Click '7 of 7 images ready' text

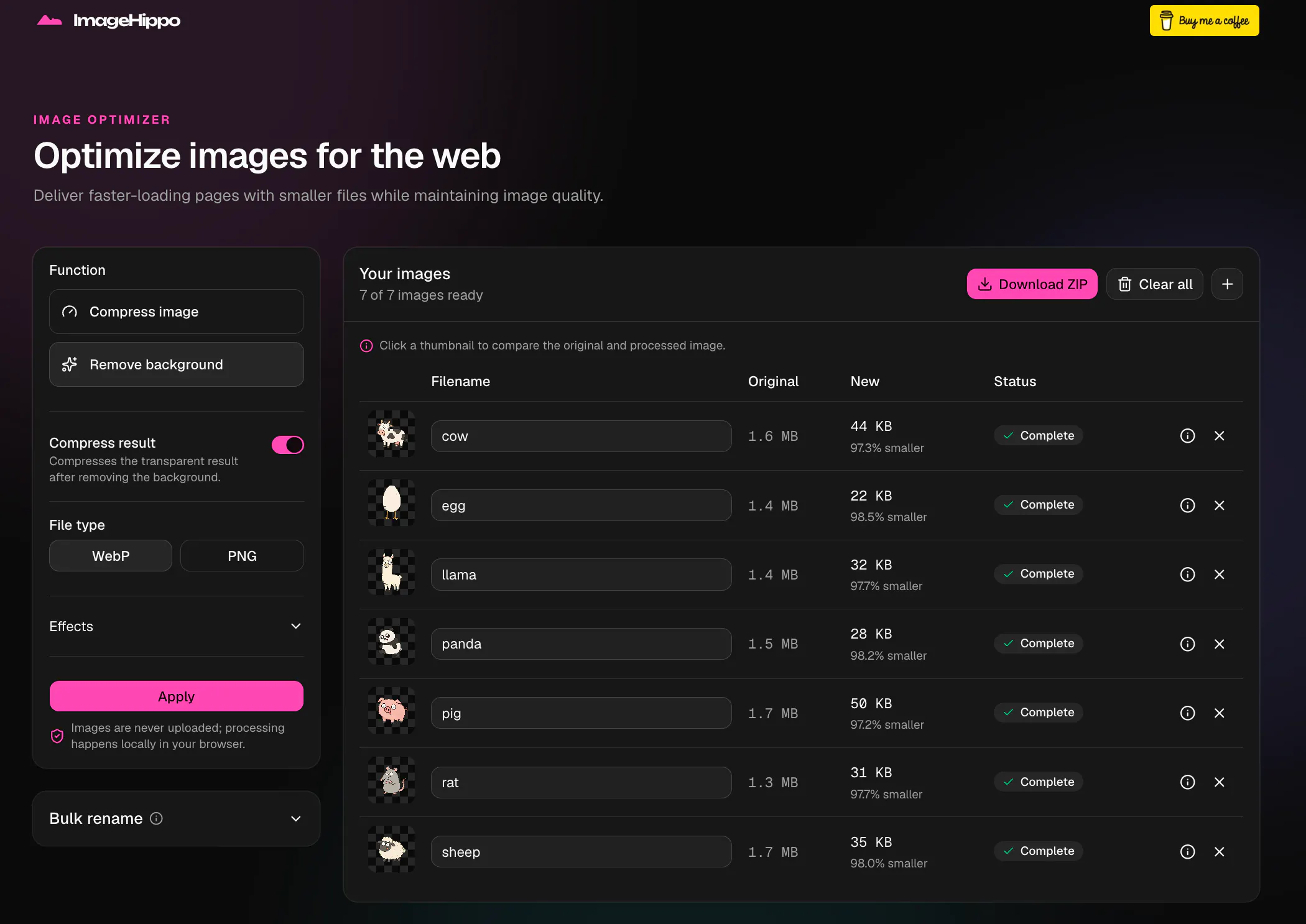click(x=421, y=295)
